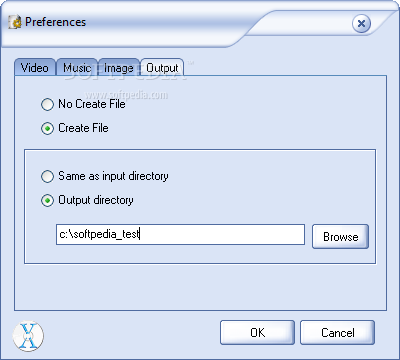Choose the Create File radio option
Screen dimensions: 400x360
tap(47, 128)
